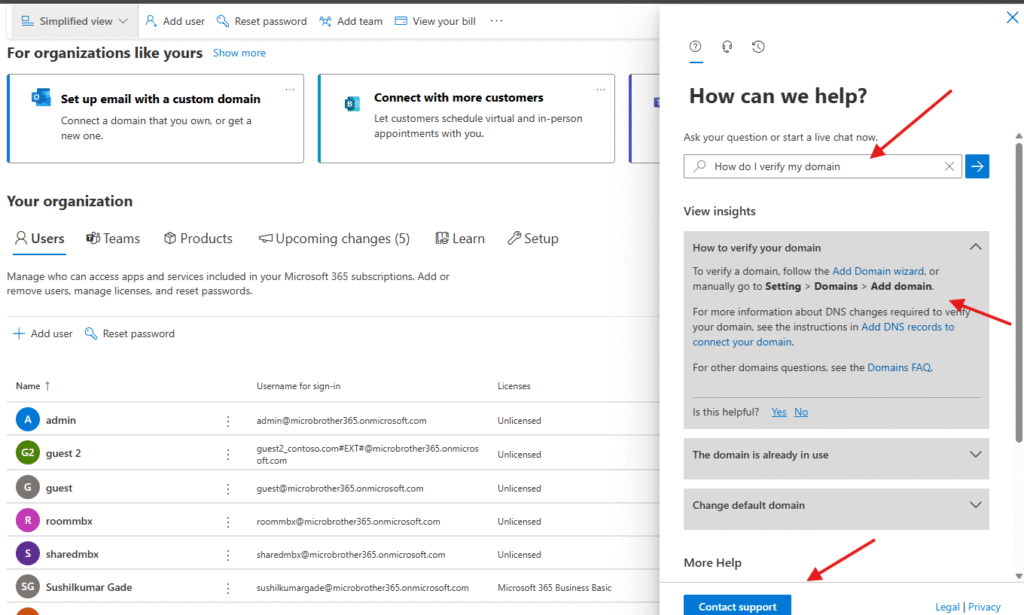The image size is (1024, 615).
Task: Open the support headset icon tab
Action: (x=727, y=47)
